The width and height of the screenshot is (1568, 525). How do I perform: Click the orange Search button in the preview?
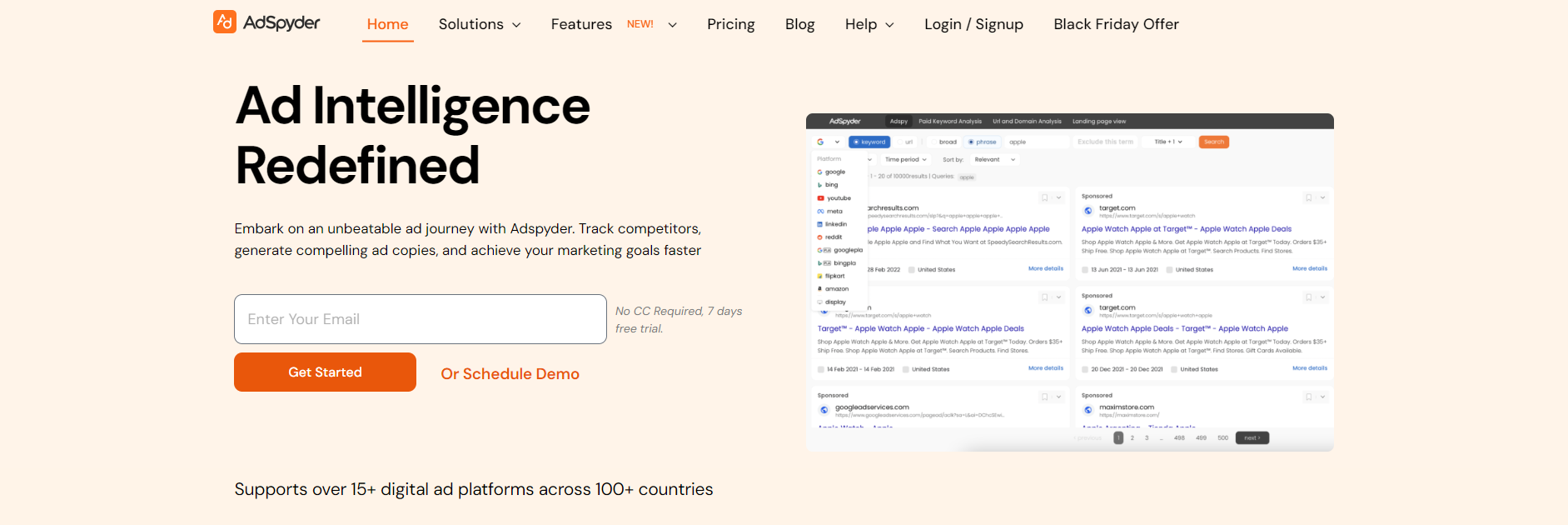click(x=1214, y=142)
